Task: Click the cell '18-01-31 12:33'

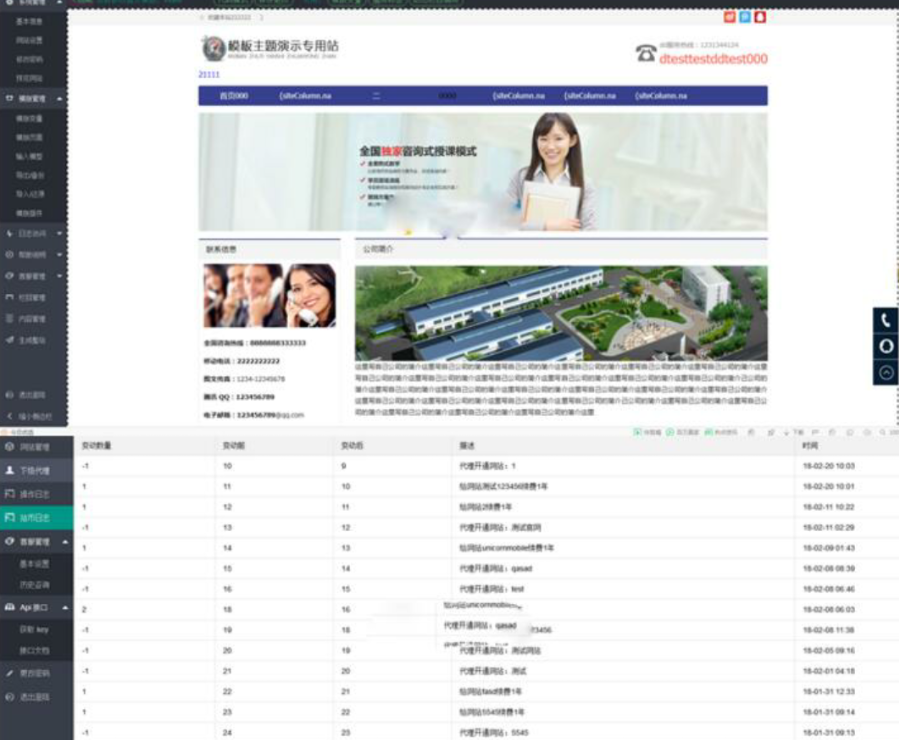Action: 828,691
